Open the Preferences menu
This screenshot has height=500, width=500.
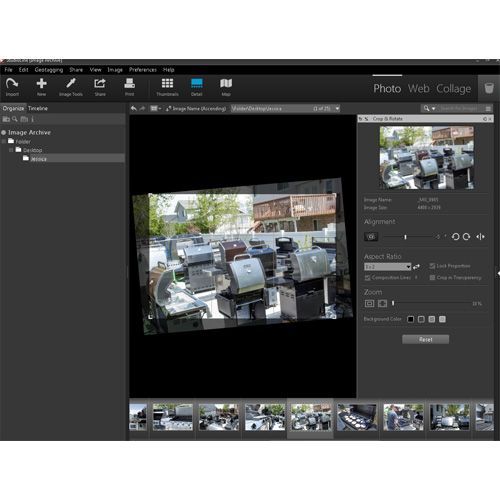pyautogui.click(x=143, y=70)
